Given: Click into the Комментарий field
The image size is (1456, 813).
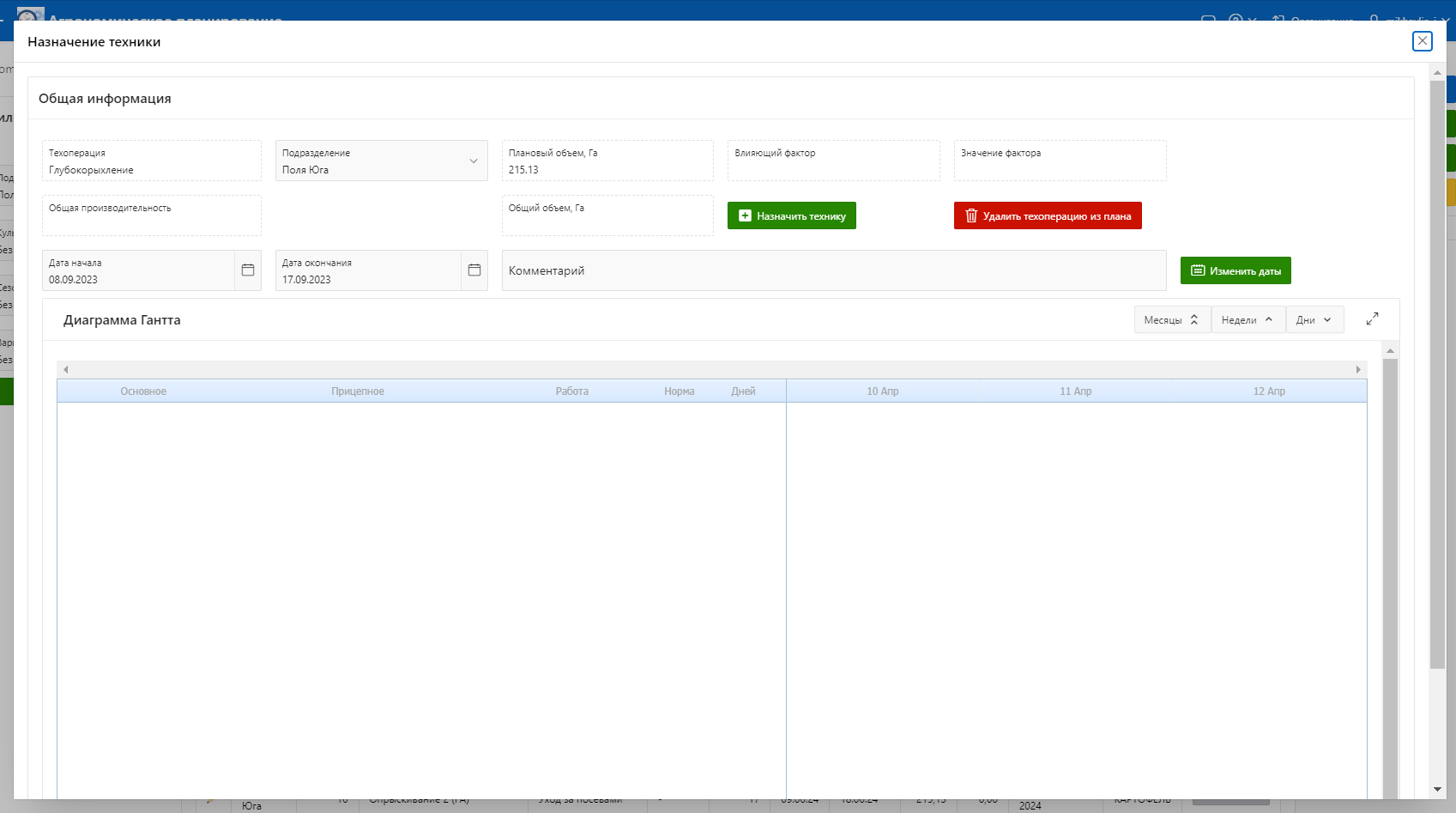Looking at the screenshot, I should click(x=833, y=271).
